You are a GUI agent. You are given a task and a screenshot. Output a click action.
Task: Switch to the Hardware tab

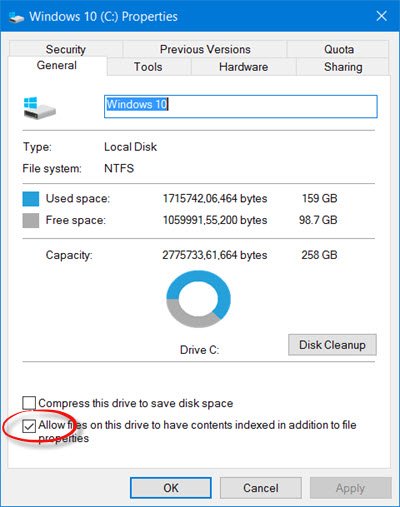click(x=243, y=67)
